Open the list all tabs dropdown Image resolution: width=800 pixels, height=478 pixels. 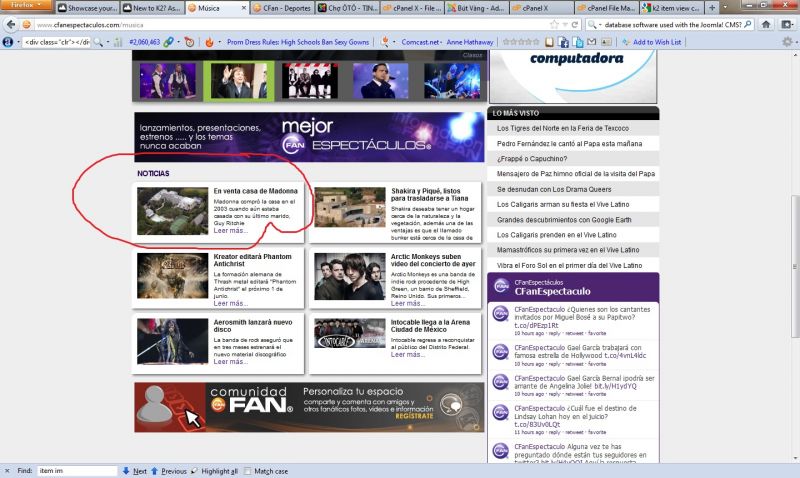[725, 8]
